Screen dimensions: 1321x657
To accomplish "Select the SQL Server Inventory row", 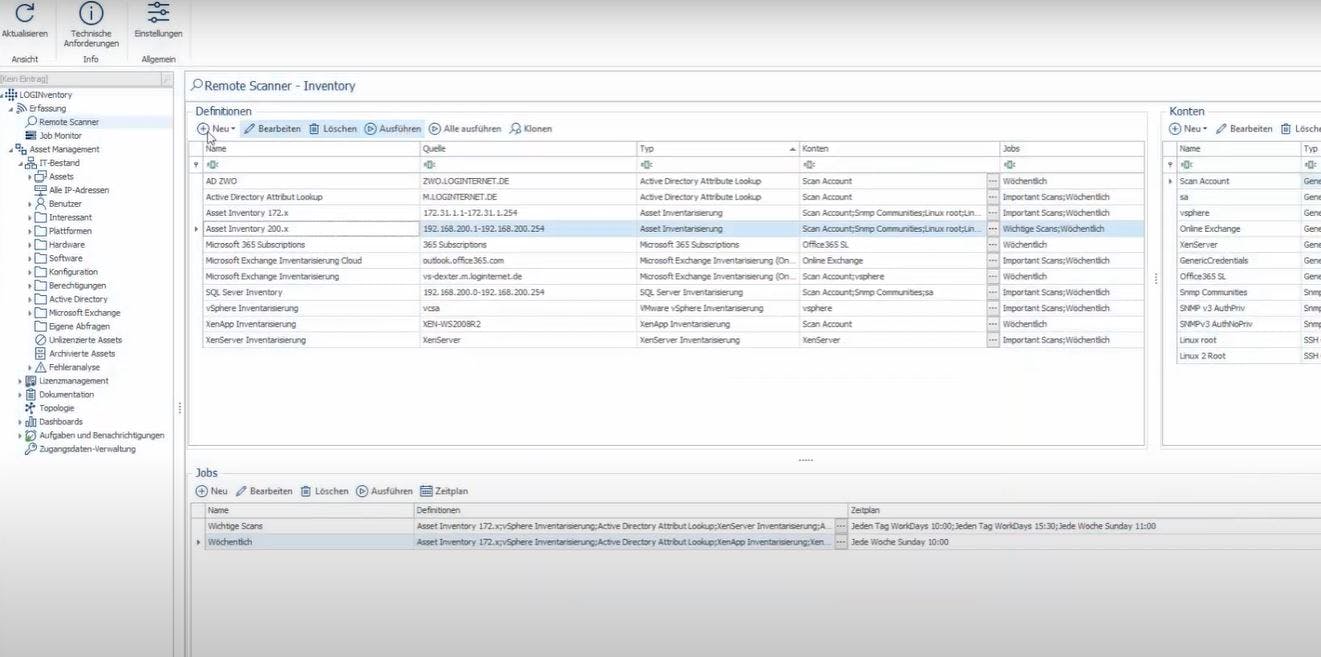I will pos(666,292).
